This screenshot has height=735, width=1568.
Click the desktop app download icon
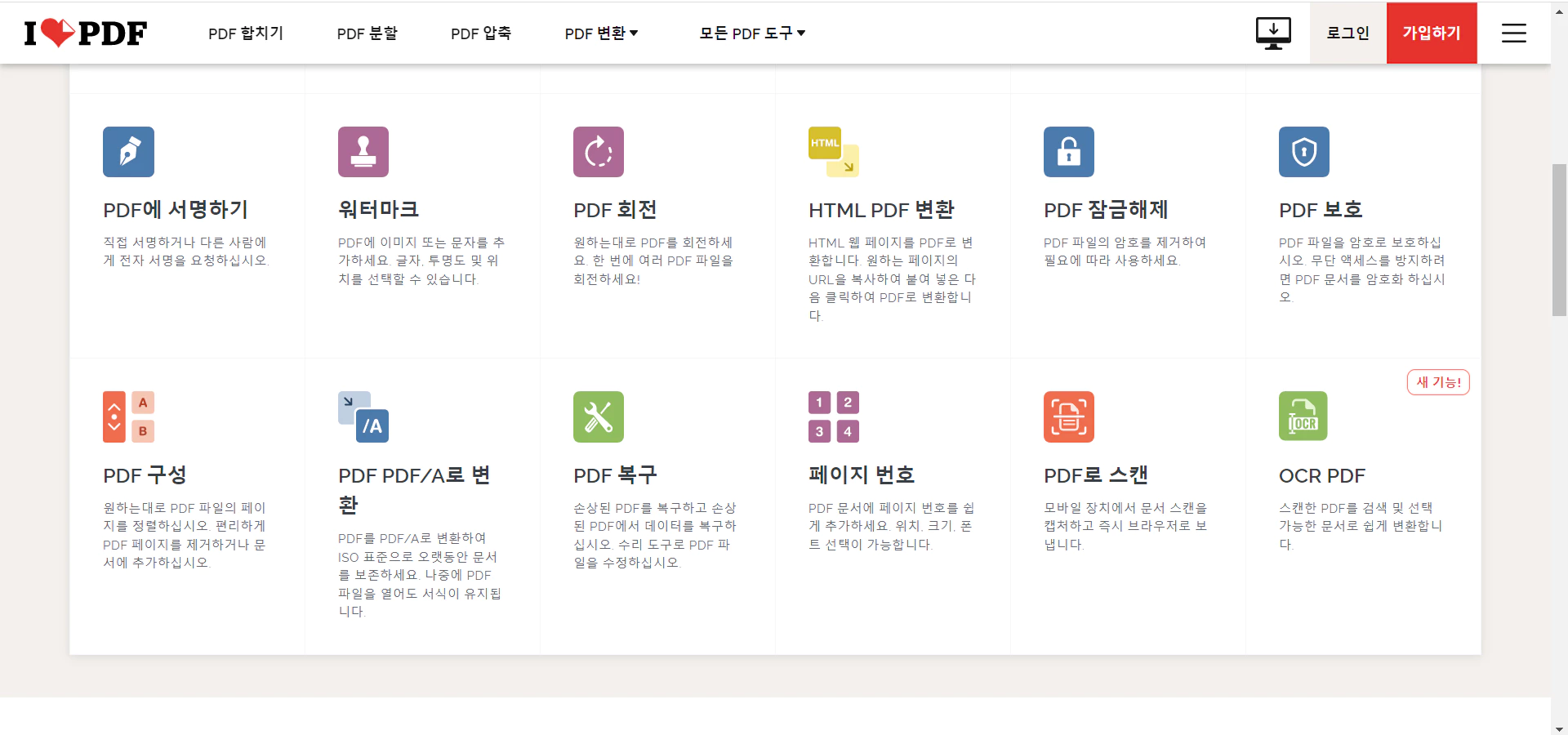coord(1272,33)
